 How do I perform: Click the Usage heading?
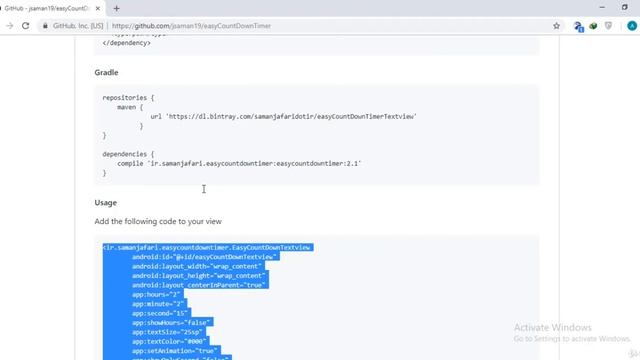pos(105,202)
